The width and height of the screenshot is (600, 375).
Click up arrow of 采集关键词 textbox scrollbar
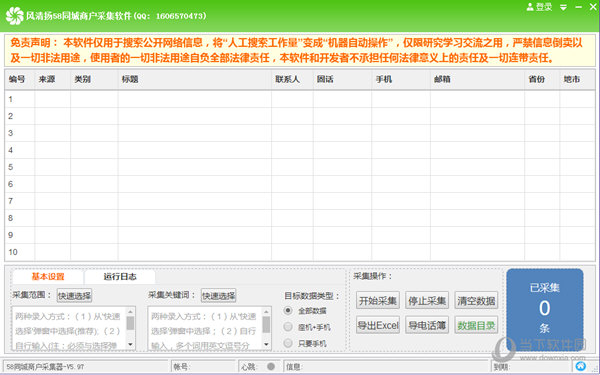tap(266, 311)
